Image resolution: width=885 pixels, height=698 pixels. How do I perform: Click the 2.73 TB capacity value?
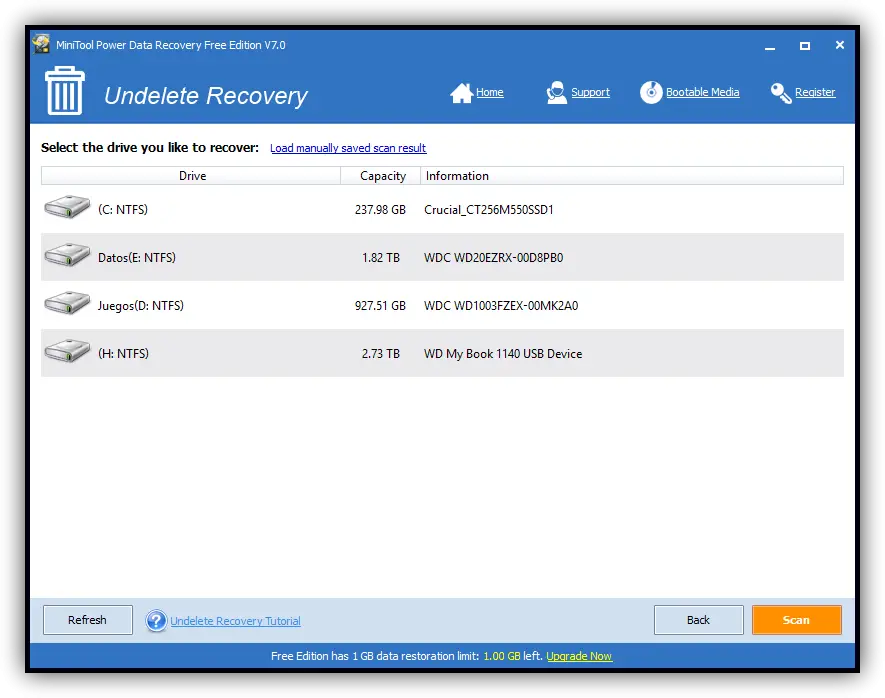pyautogui.click(x=380, y=353)
